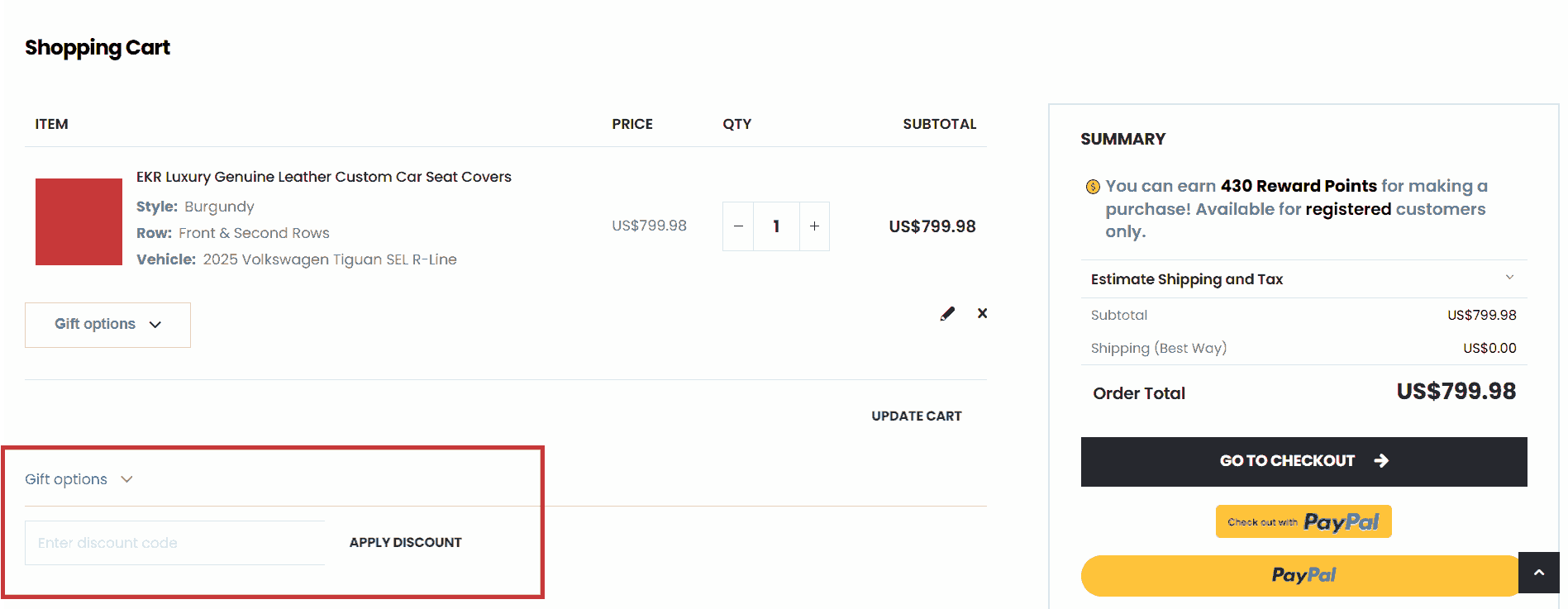Click the Apply Discount button
Viewport: 1568px width, 609px height.
click(x=405, y=543)
